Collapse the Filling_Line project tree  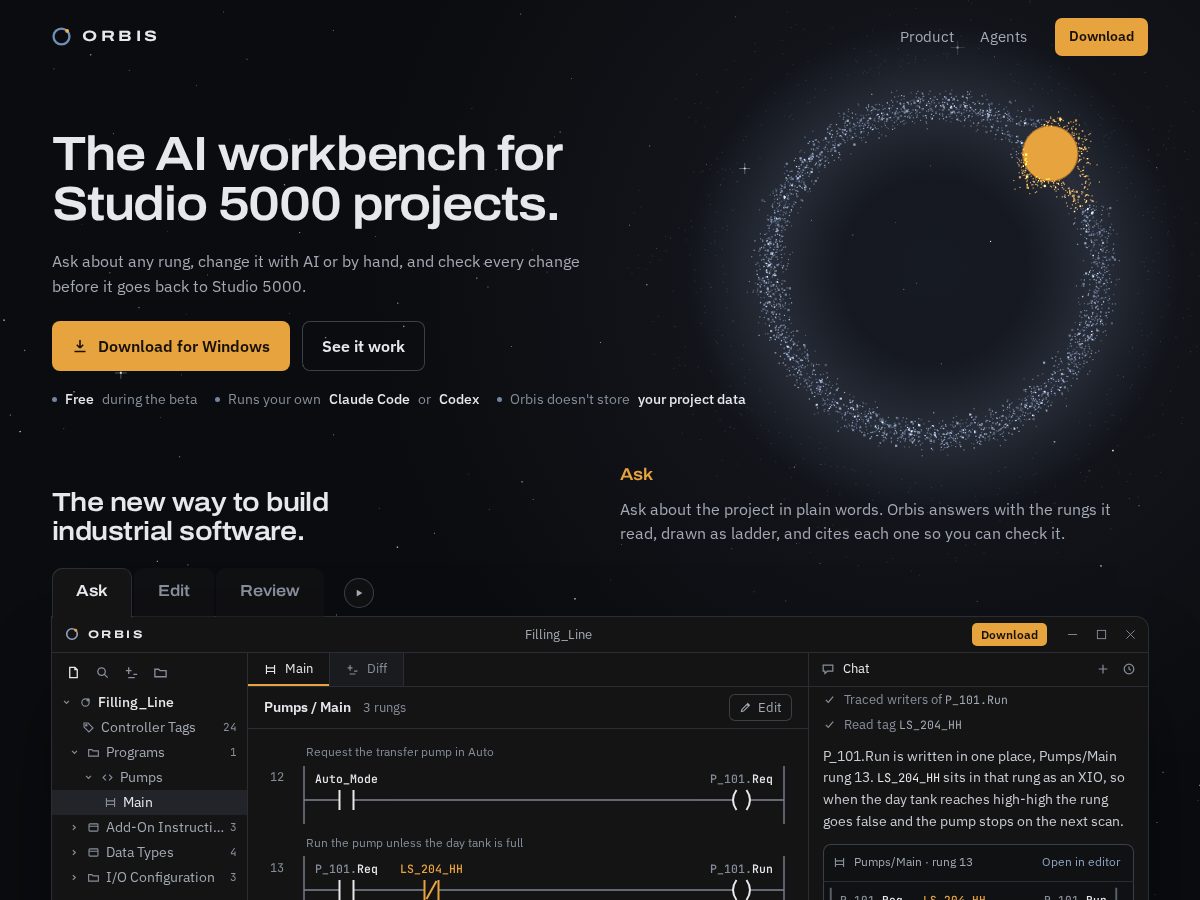pyautogui.click(x=67, y=702)
